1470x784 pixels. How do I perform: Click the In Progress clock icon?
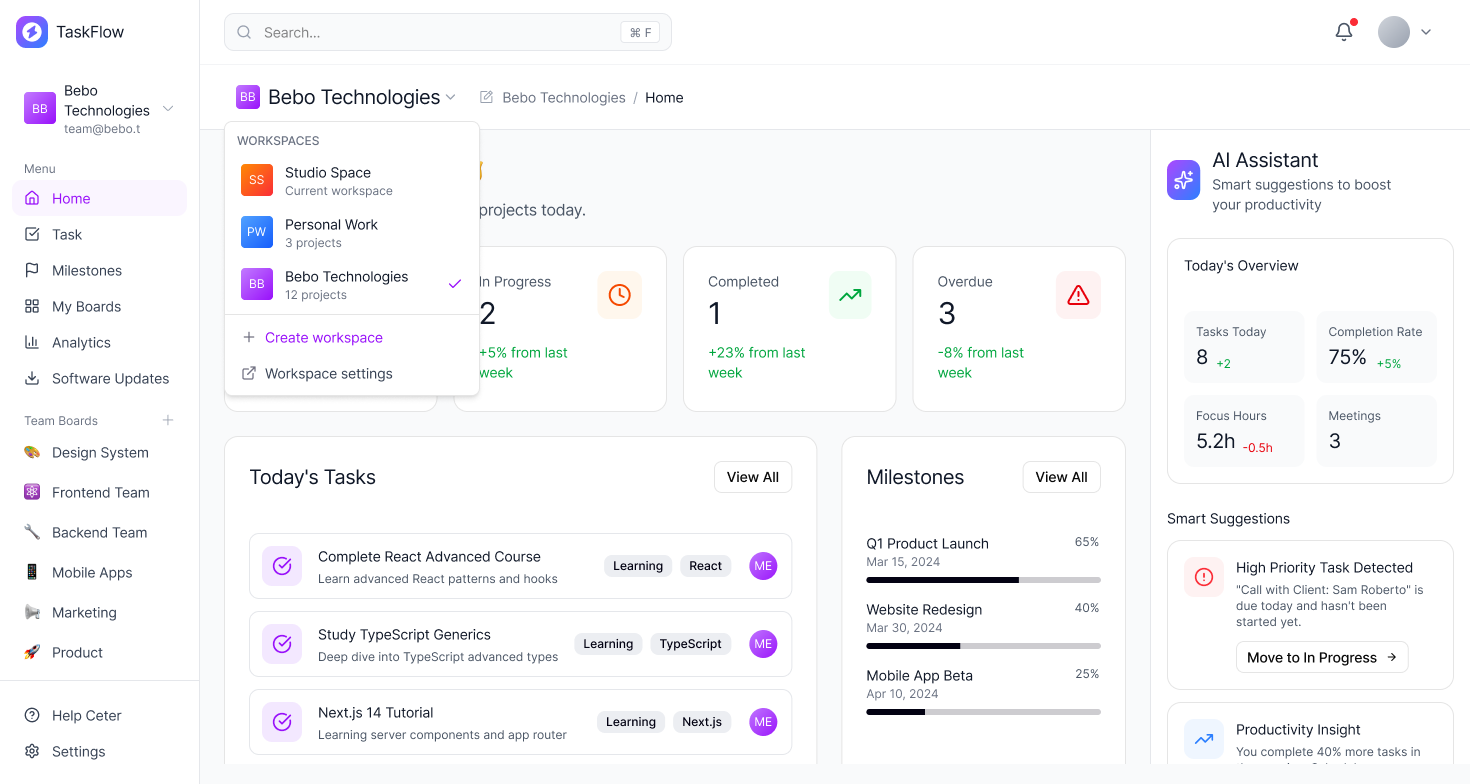[619, 295]
